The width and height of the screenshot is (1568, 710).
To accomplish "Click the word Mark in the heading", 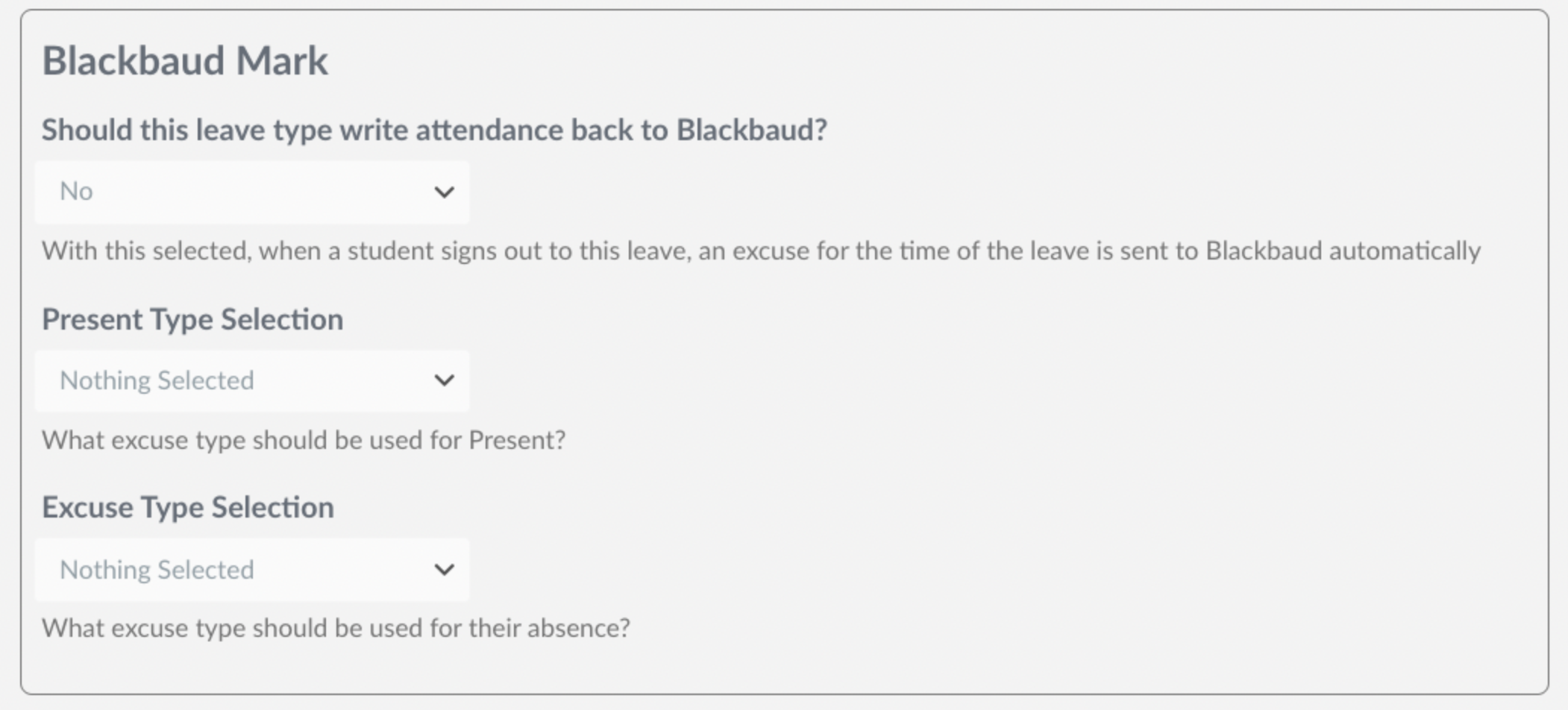I will pyautogui.click(x=282, y=61).
